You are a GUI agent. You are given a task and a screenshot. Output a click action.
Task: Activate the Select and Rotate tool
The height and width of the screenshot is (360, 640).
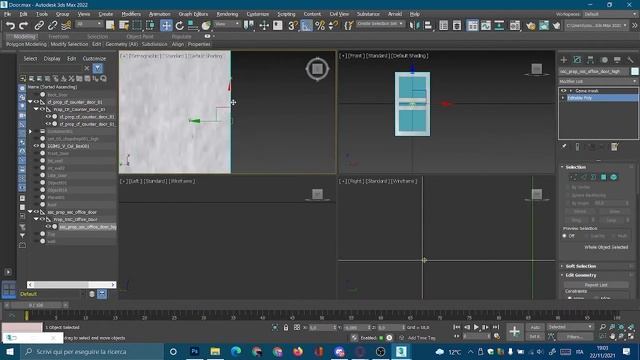(180, 26)
